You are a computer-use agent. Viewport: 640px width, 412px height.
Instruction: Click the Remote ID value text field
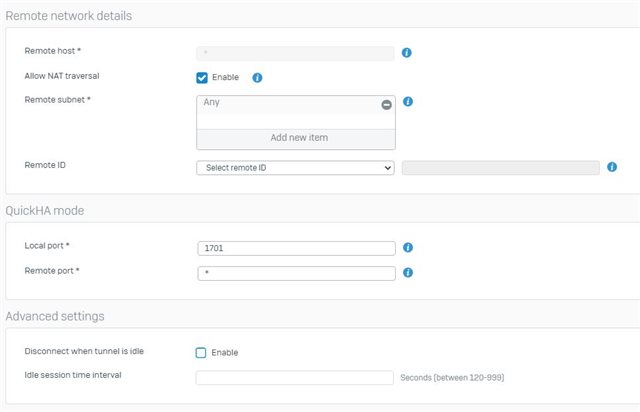pos(500,168)
